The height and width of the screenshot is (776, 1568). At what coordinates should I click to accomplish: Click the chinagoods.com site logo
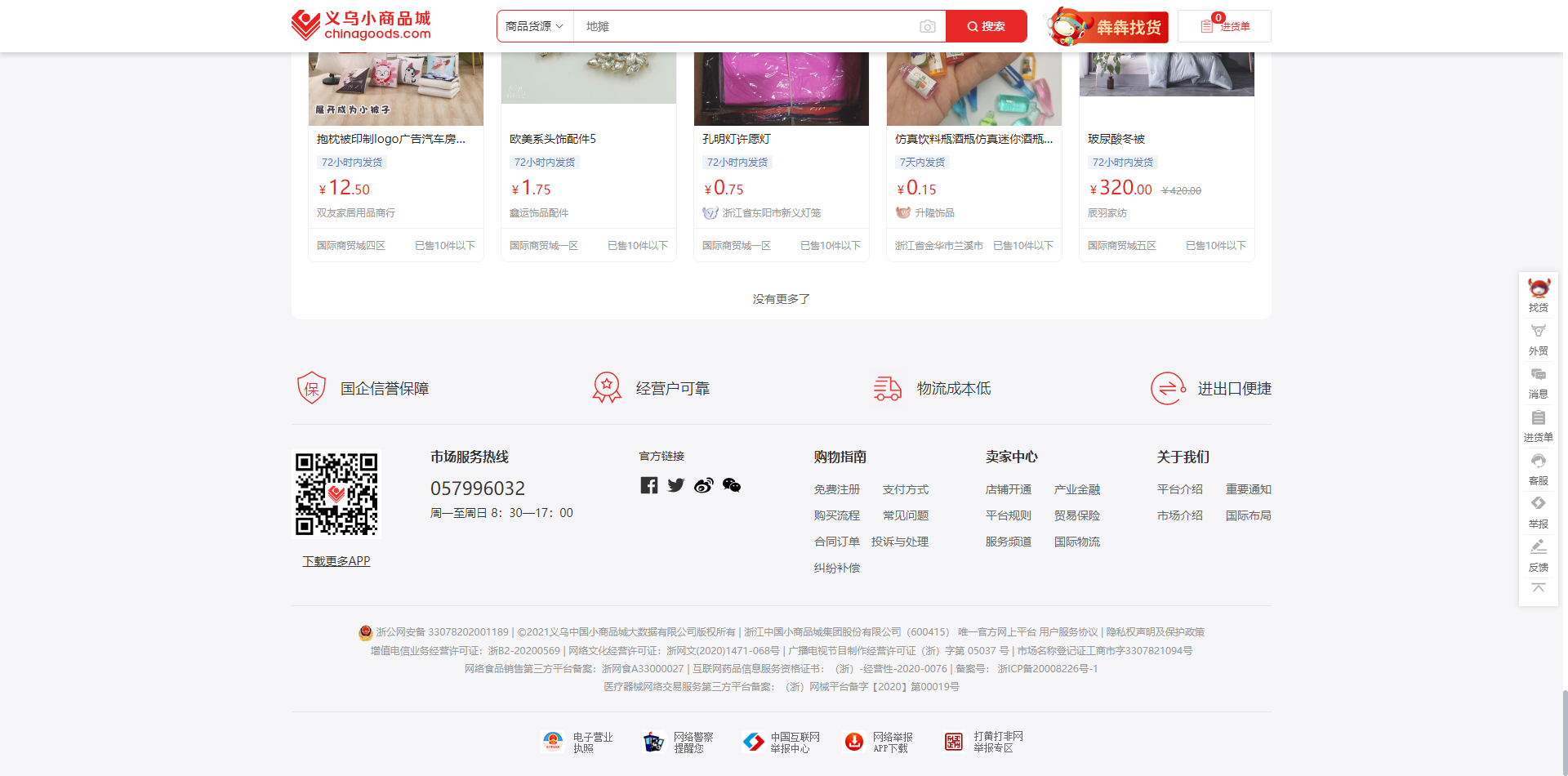361,26
